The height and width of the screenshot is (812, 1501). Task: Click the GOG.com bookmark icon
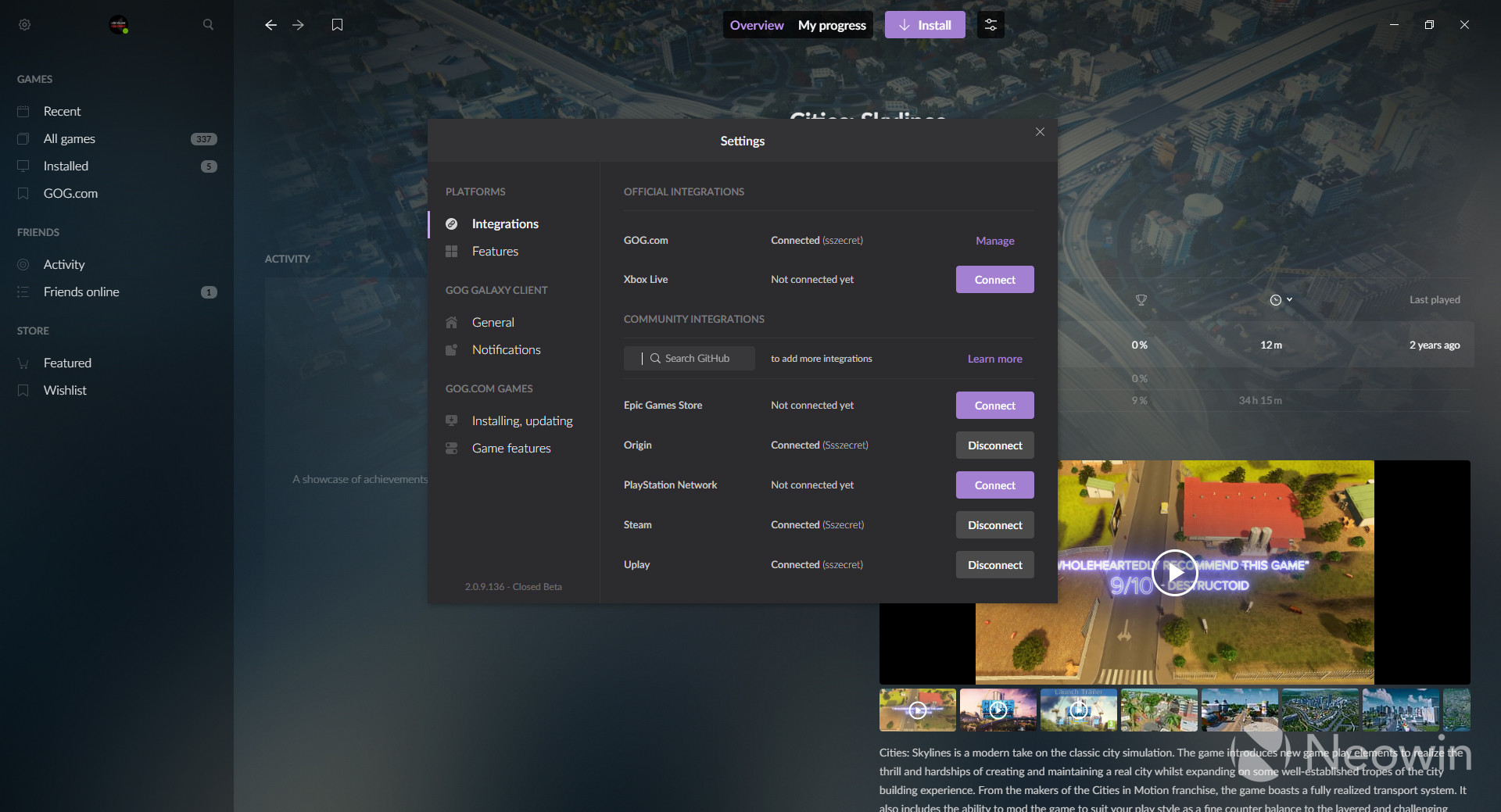[x=23, y=193]
